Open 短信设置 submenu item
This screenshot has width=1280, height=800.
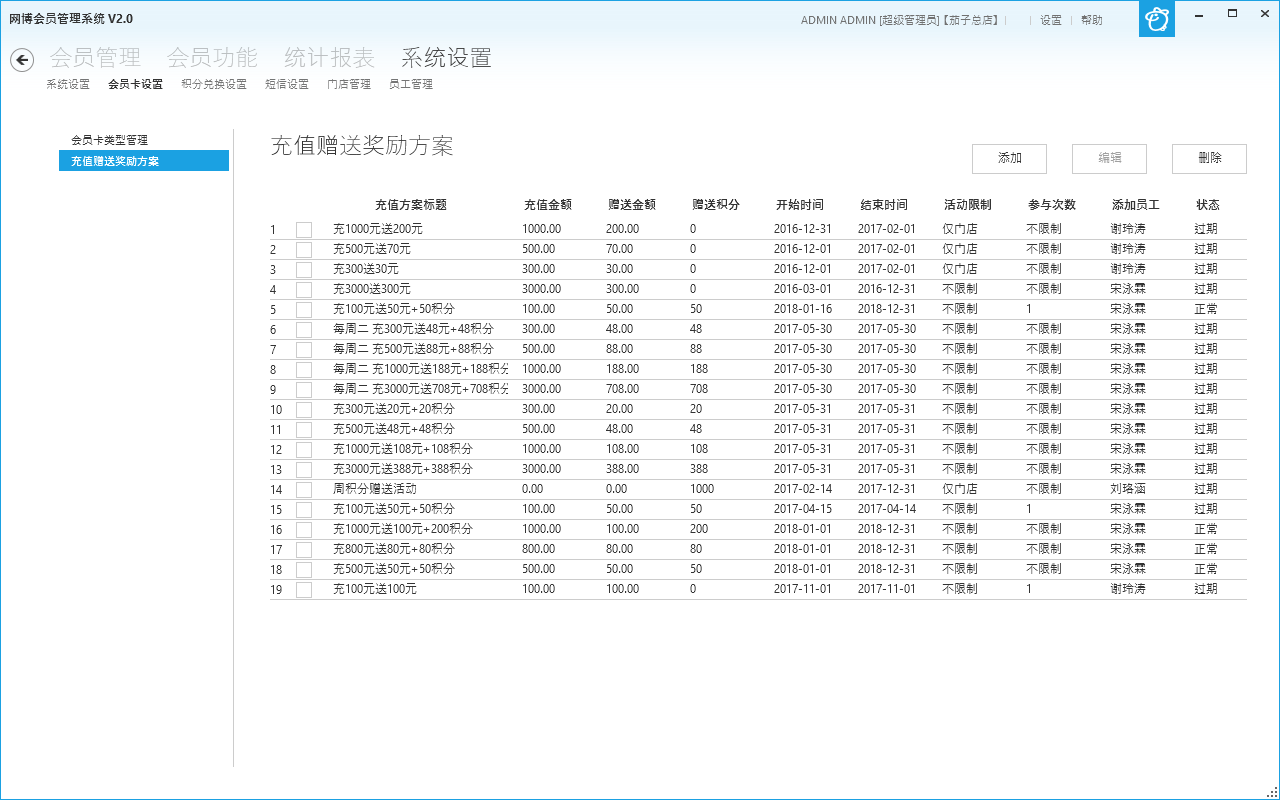coord(287,85)
